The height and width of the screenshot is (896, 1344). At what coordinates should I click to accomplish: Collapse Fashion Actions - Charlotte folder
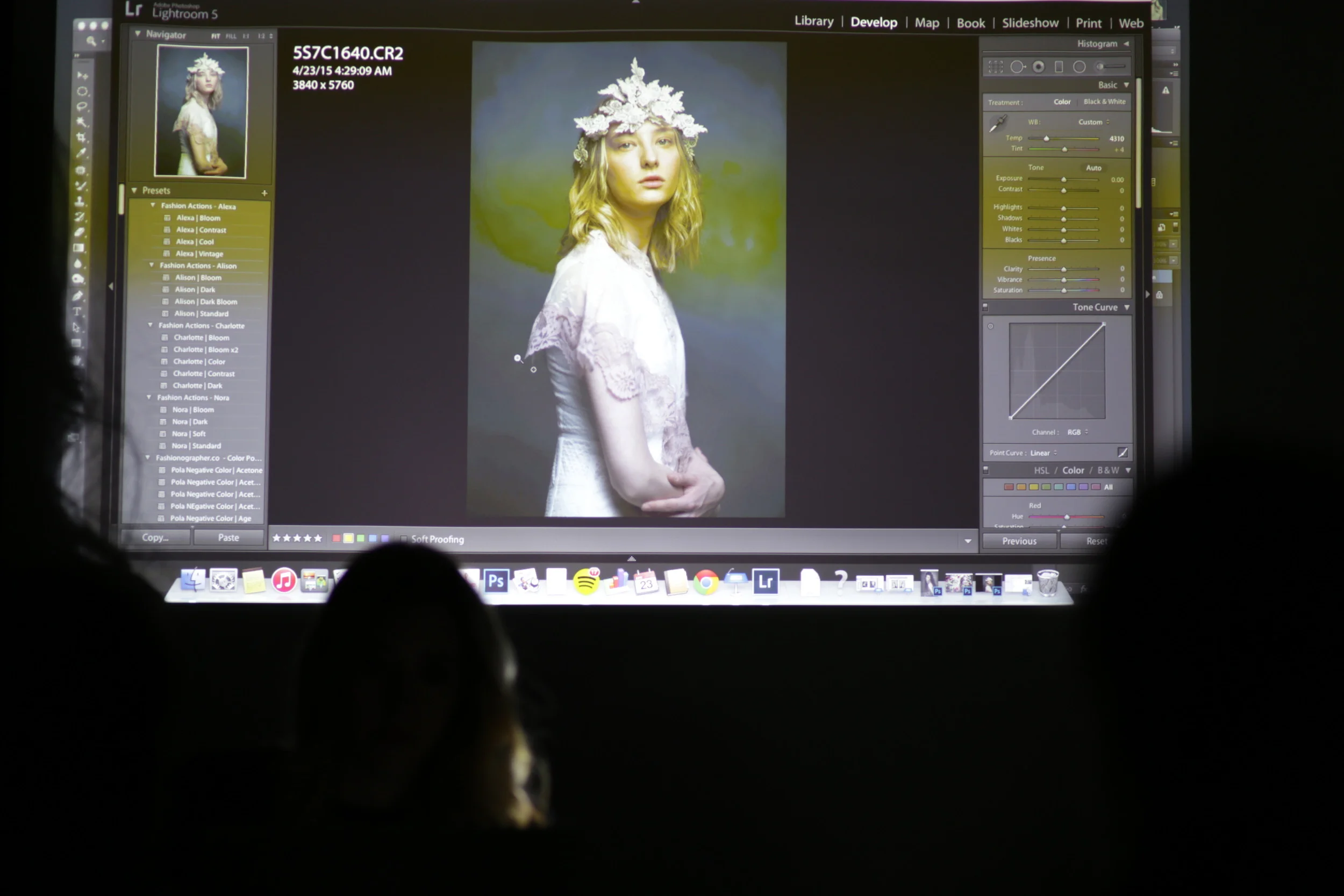tap(151, 325)
